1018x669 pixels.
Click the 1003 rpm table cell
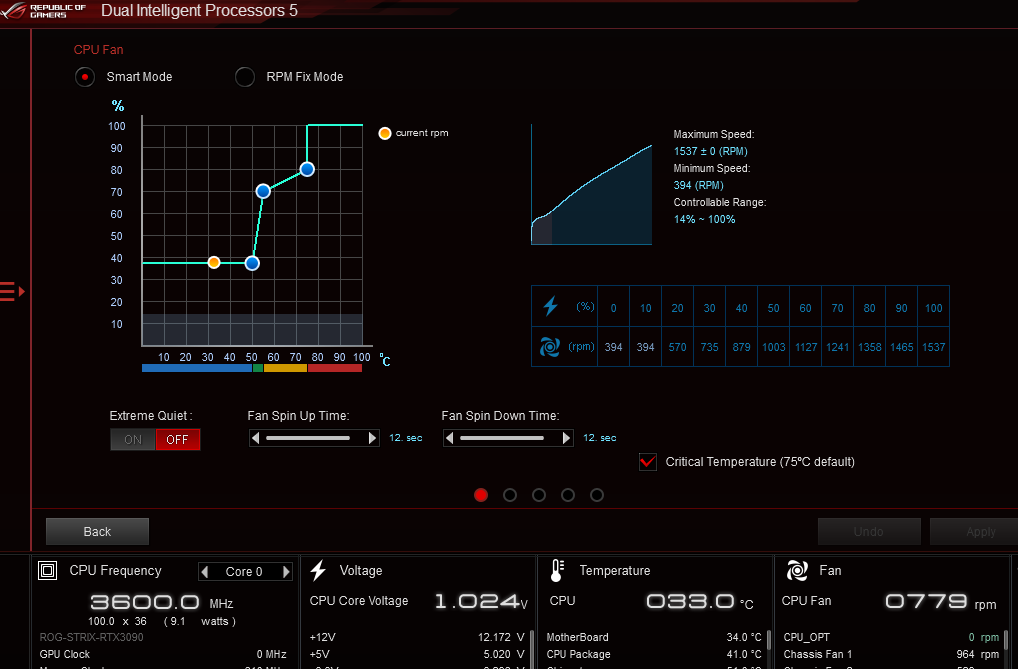773,347
